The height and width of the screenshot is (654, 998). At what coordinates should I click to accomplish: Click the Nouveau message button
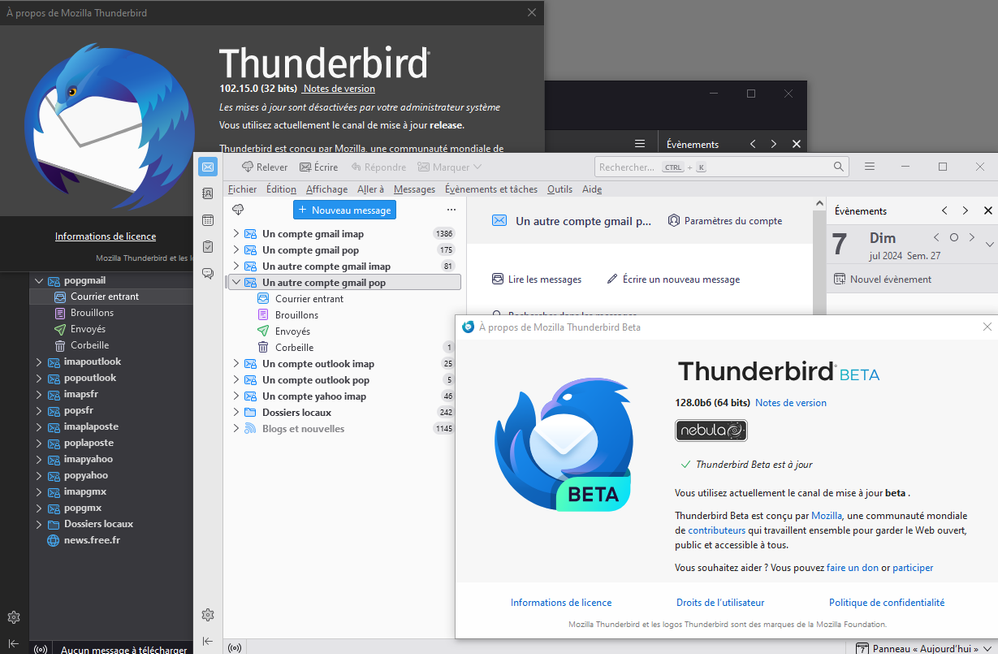(344, 210)
